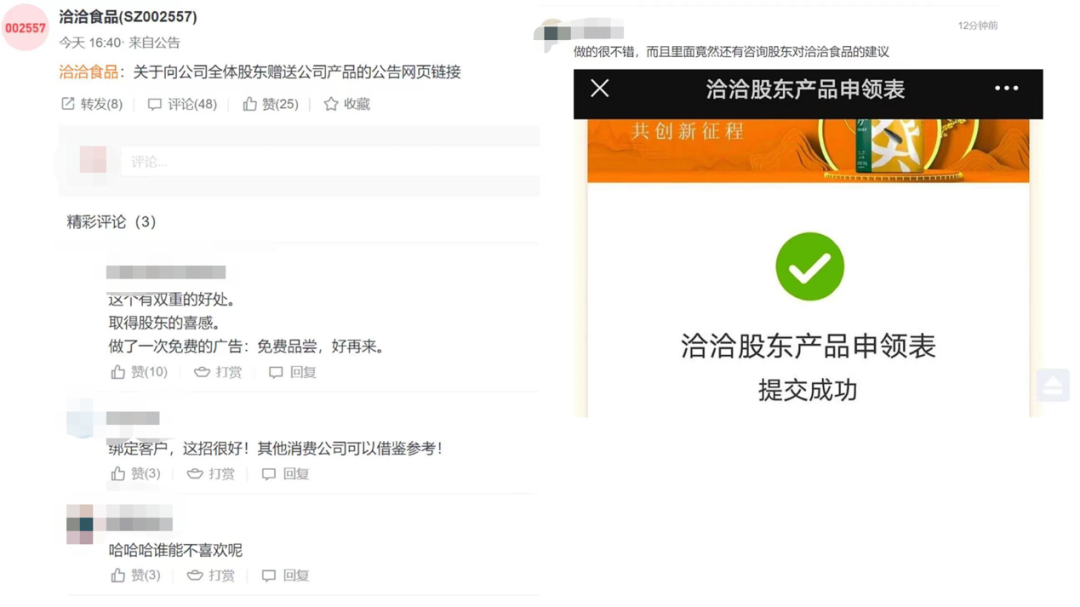Focus the 评论 comment input field
The width and height of the screenshot is (1080, 607).
point(330,161)
